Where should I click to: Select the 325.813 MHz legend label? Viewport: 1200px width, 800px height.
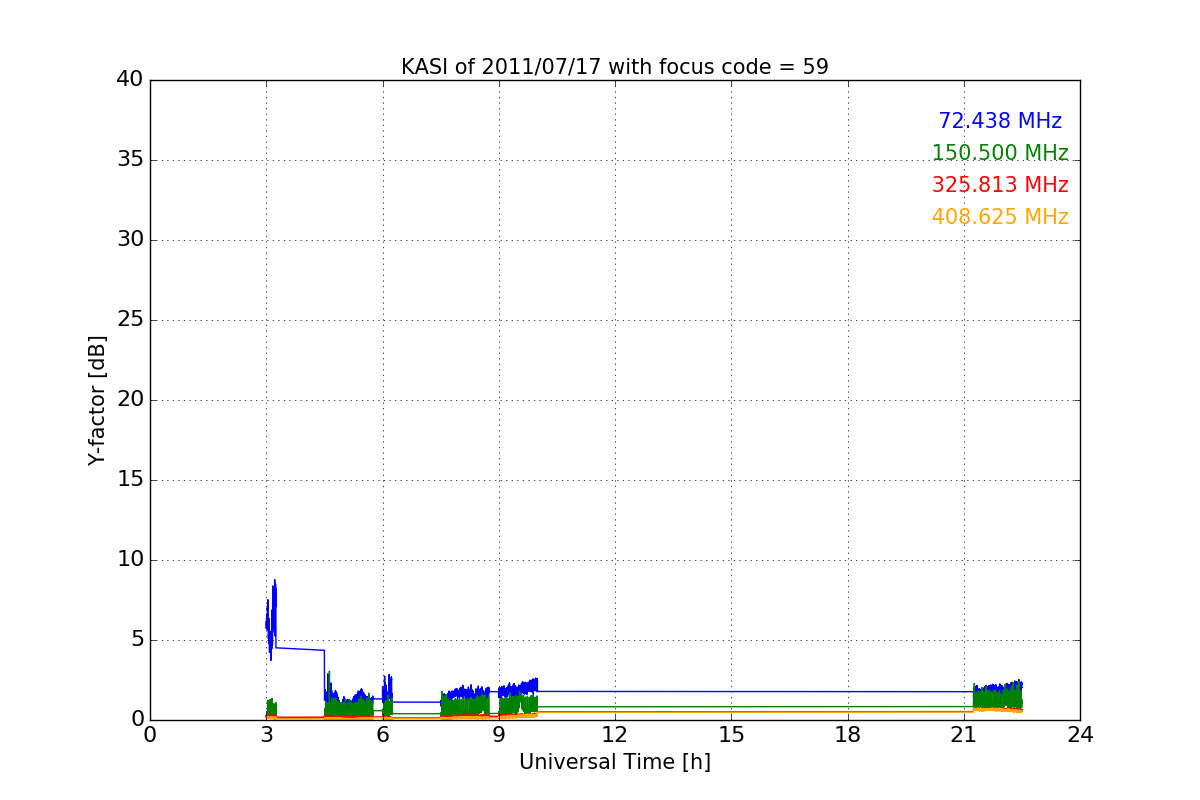click(x=1000, y=185)
